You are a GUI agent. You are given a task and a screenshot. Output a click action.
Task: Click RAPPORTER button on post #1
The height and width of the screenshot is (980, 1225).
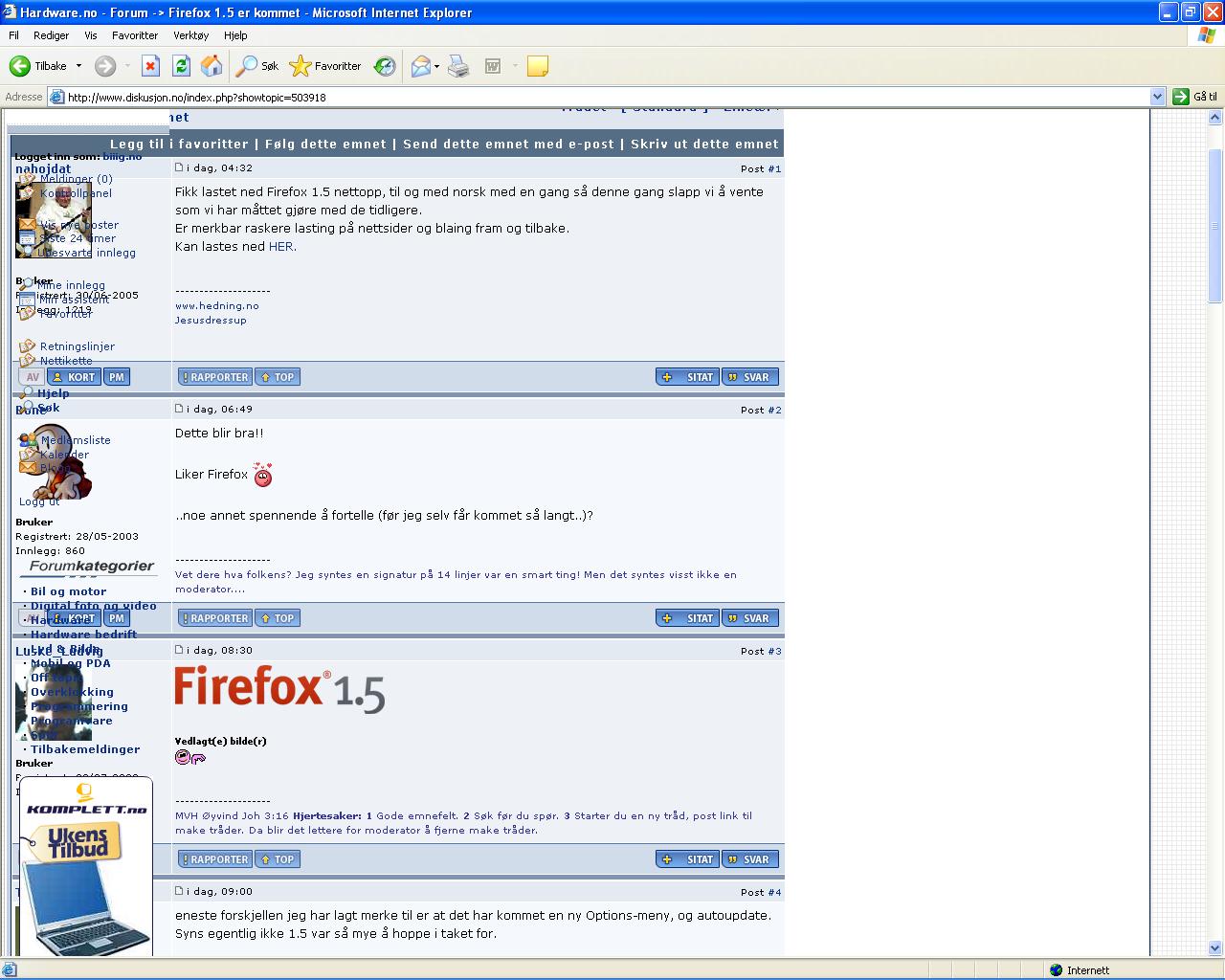pos(215,377)
